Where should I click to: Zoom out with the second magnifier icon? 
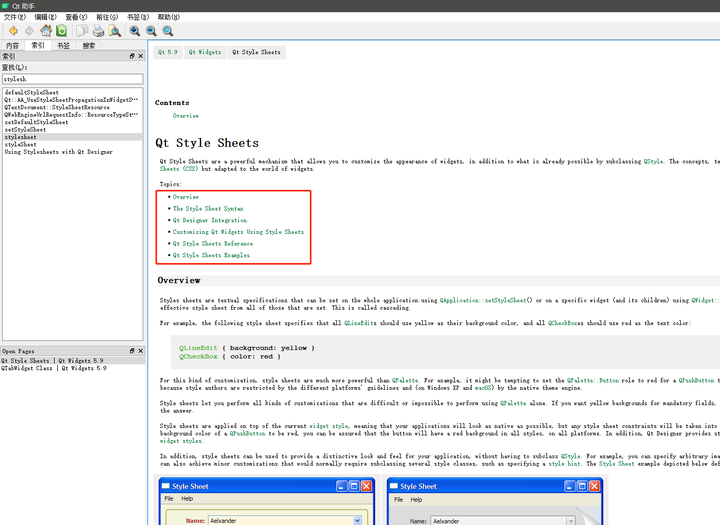(151, 31)
